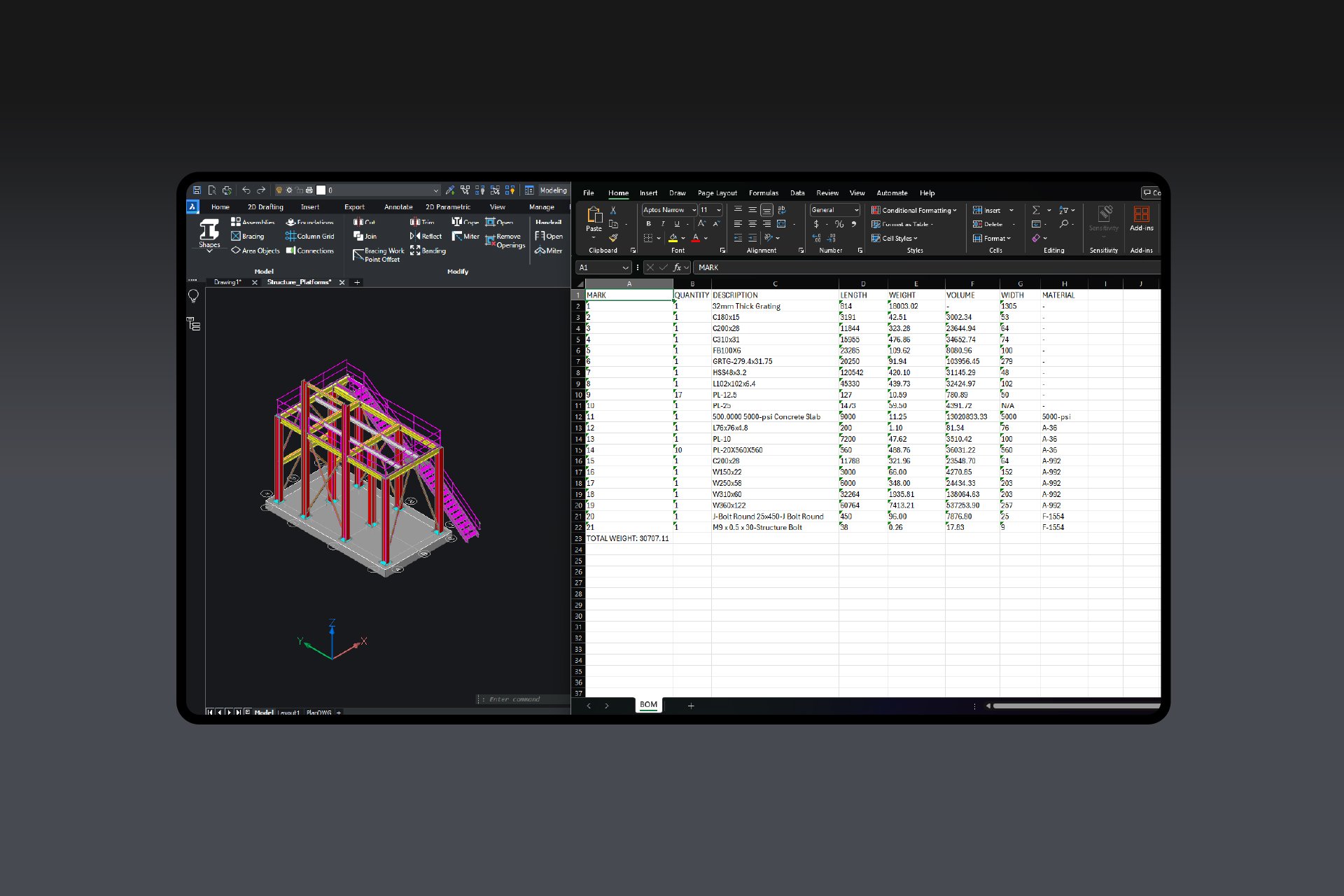This screenshot has height=896, width=1344.
Task: Open Conditional Formatting options
Action: [x=912, y=210]
